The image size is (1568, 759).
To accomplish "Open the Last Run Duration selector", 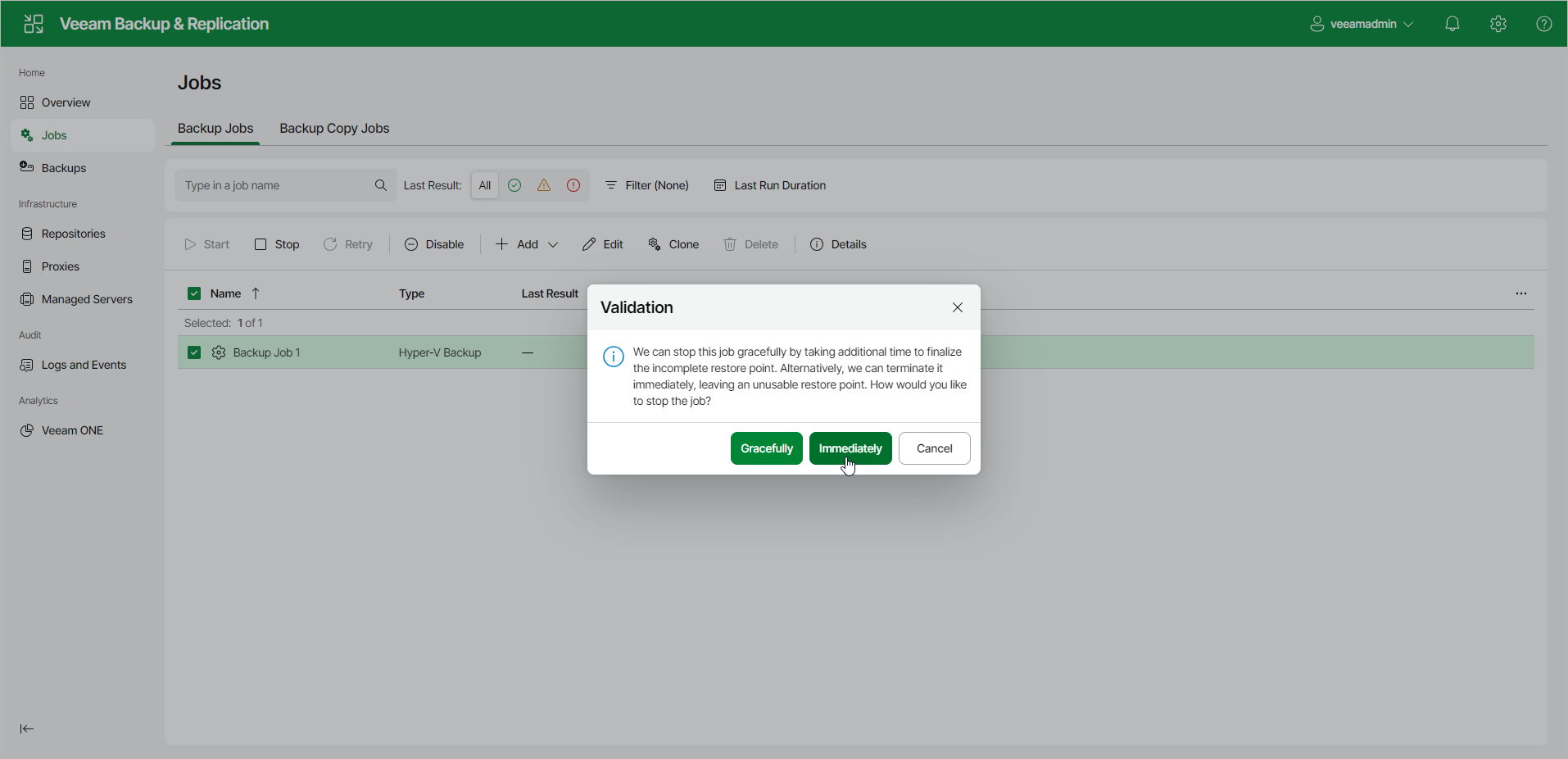I will (770, 185).
